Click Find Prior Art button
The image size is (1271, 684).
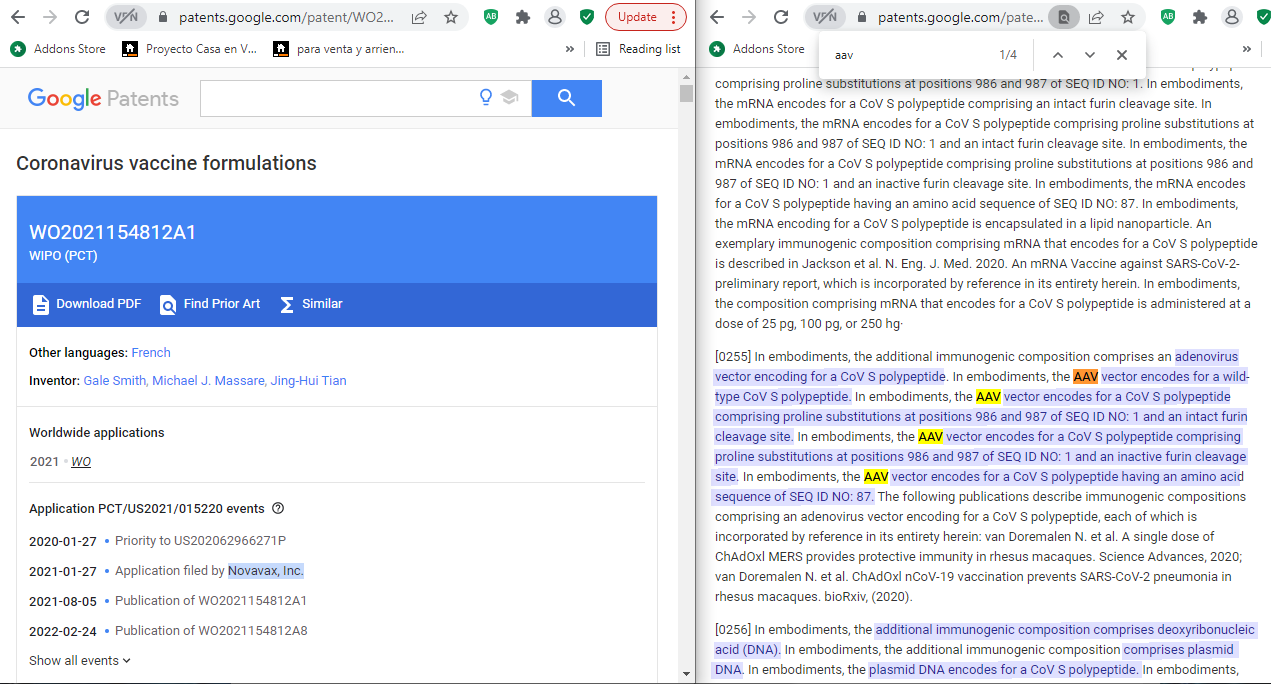click(210, 304)
